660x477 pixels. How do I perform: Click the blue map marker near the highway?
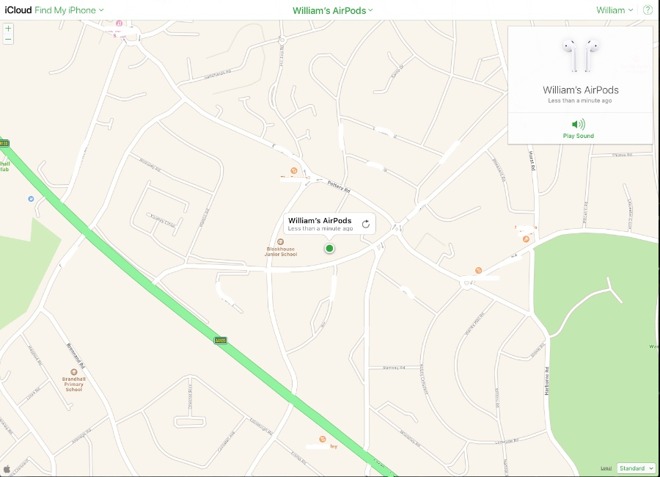[x=31, y=199]
